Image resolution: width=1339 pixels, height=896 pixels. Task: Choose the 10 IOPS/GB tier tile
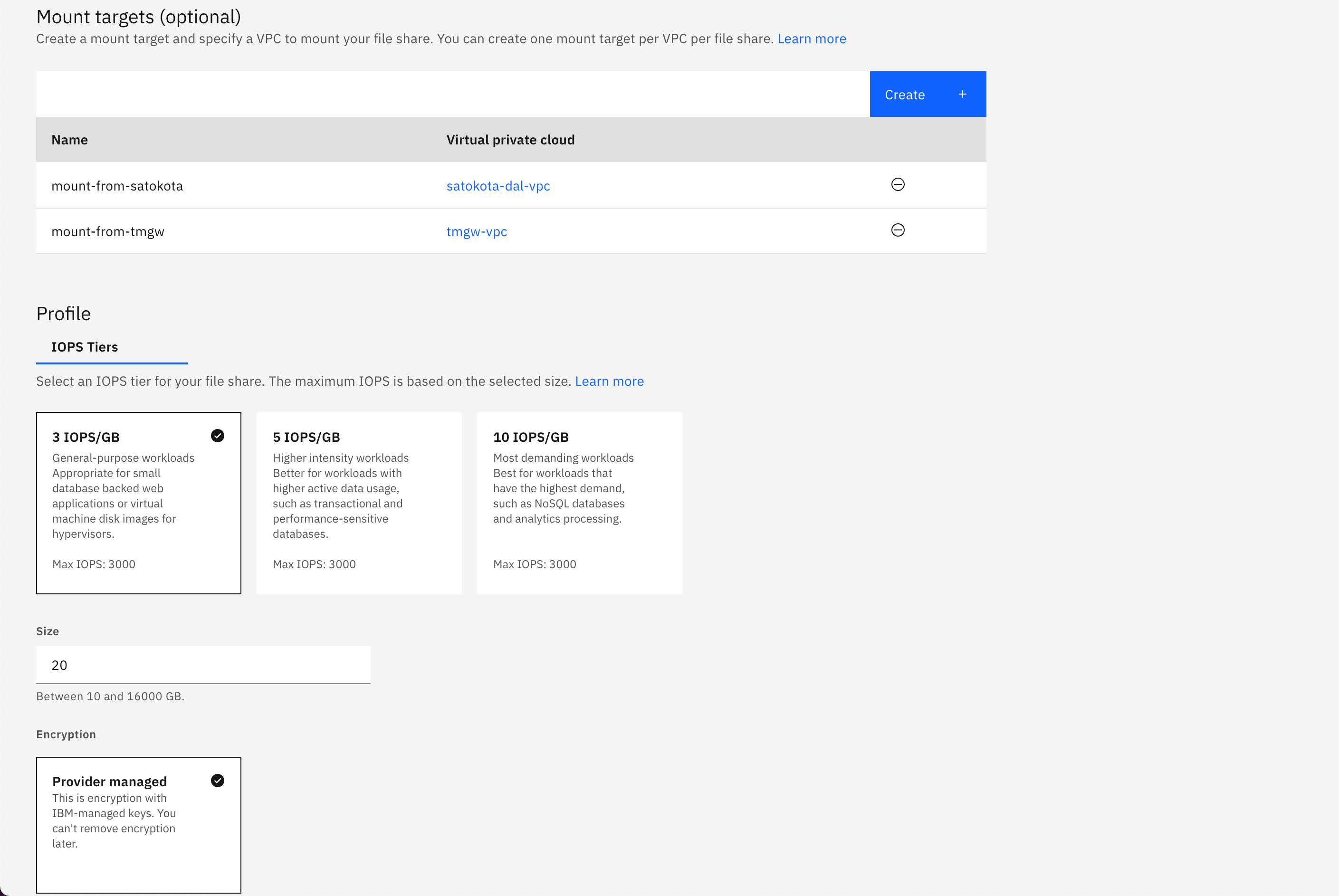coord(579,503)
